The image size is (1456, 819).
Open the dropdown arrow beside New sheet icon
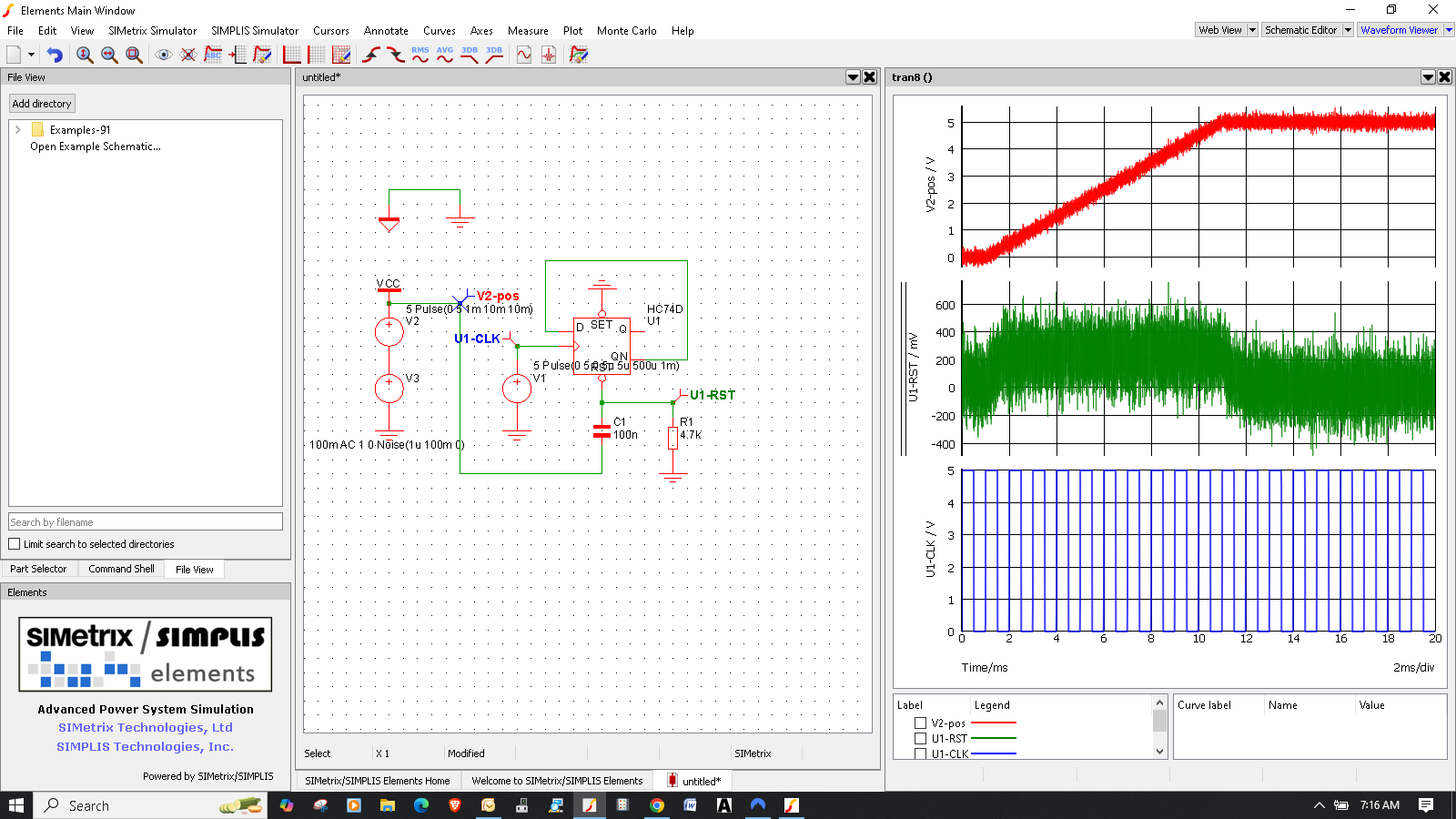[x=31, y=55]
